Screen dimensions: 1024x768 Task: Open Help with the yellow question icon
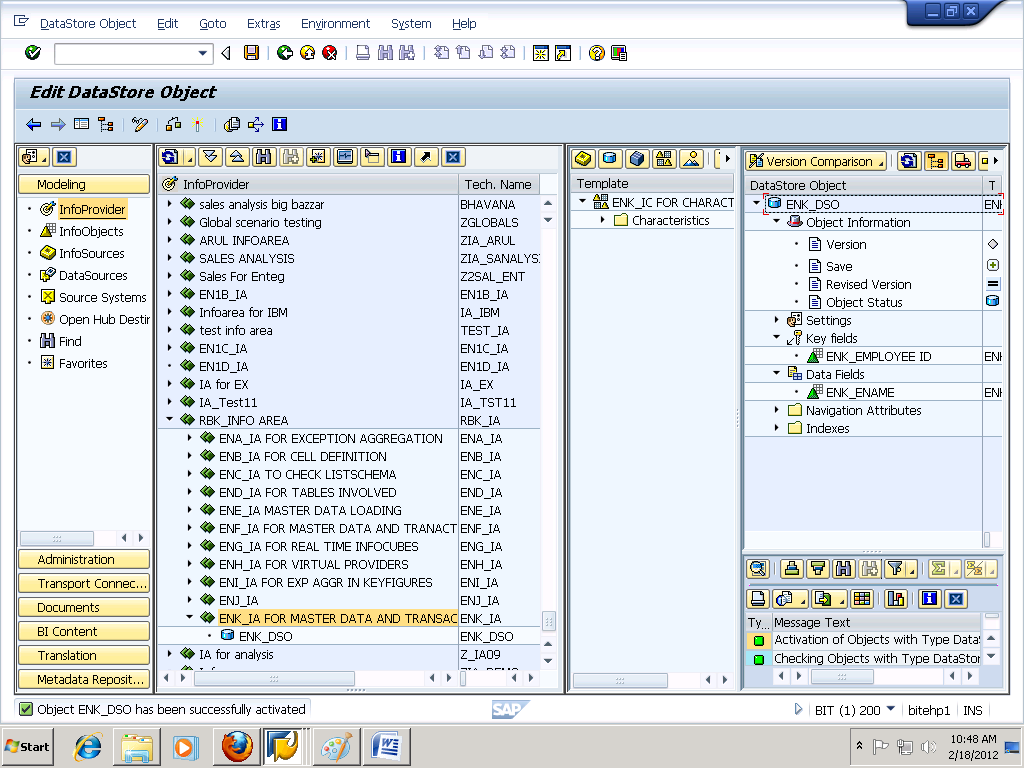(x=596, y=53)
